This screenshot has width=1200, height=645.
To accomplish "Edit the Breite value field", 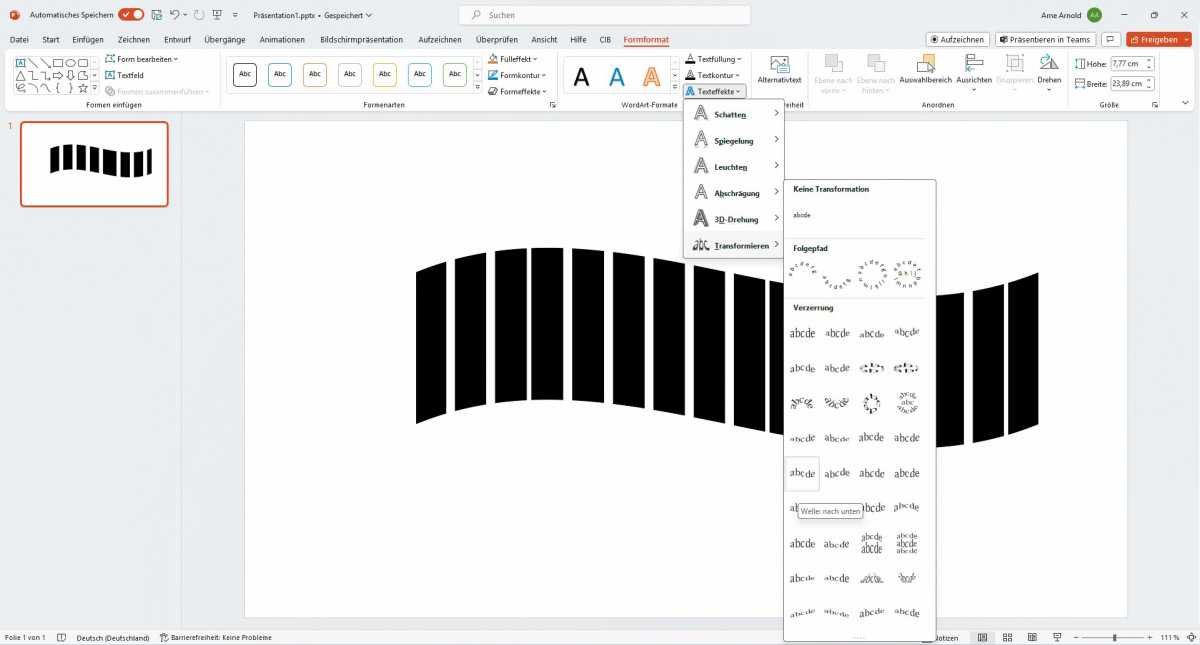I will 1127,83.
